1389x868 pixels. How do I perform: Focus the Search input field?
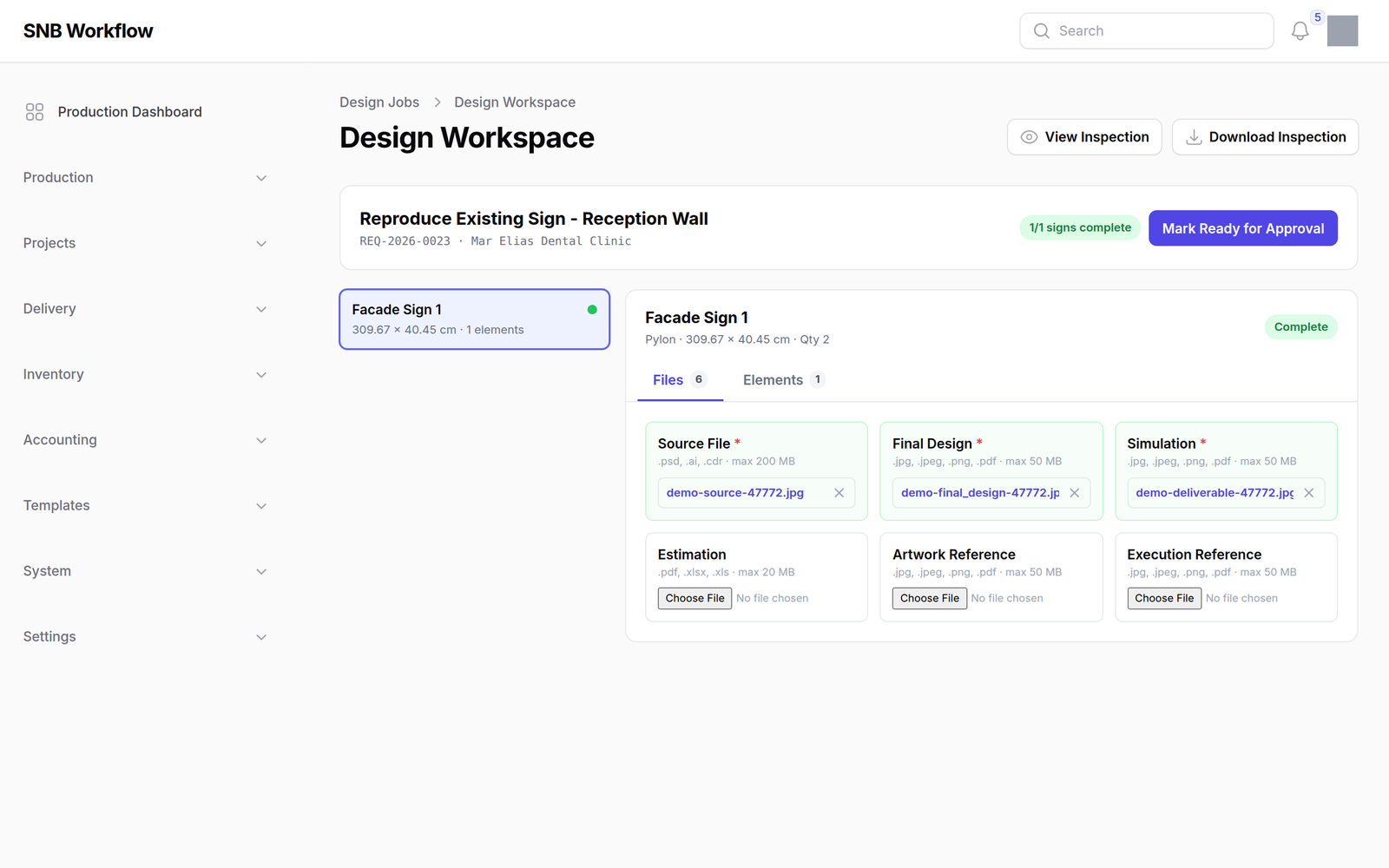(1147, 31)
